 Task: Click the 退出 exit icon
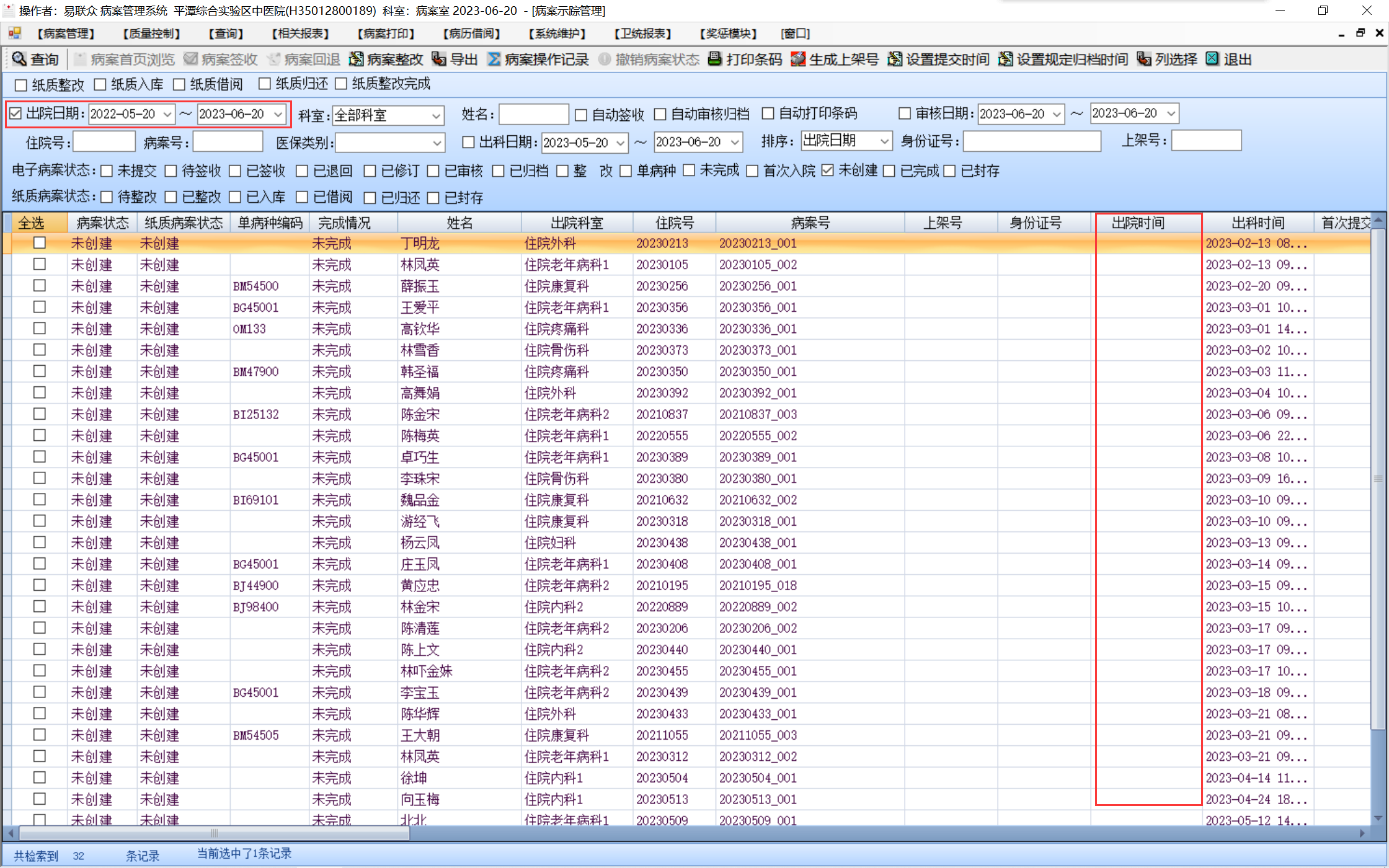click(x=1212, y=59)
